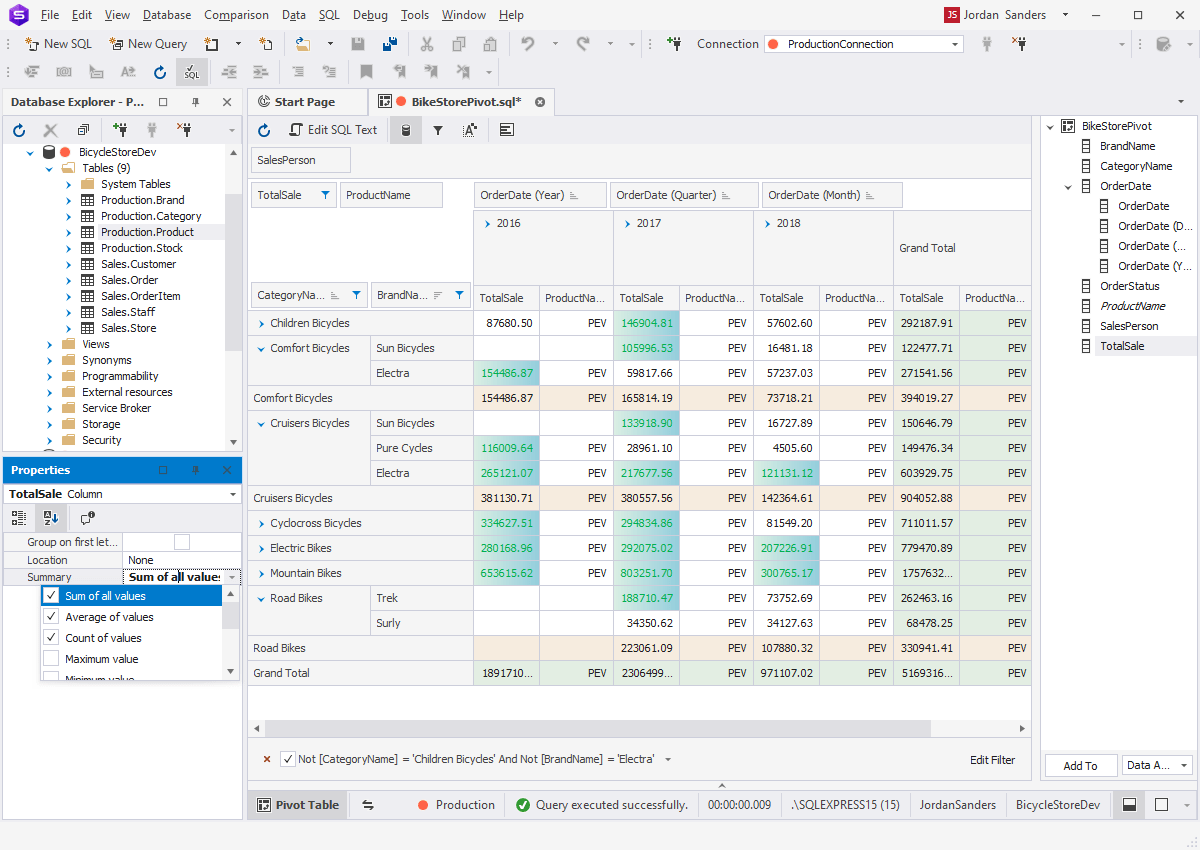The image size is (1200, 850).
Task: Toggle a bookmark in the editor toolbar
Action: click(366, 72)
